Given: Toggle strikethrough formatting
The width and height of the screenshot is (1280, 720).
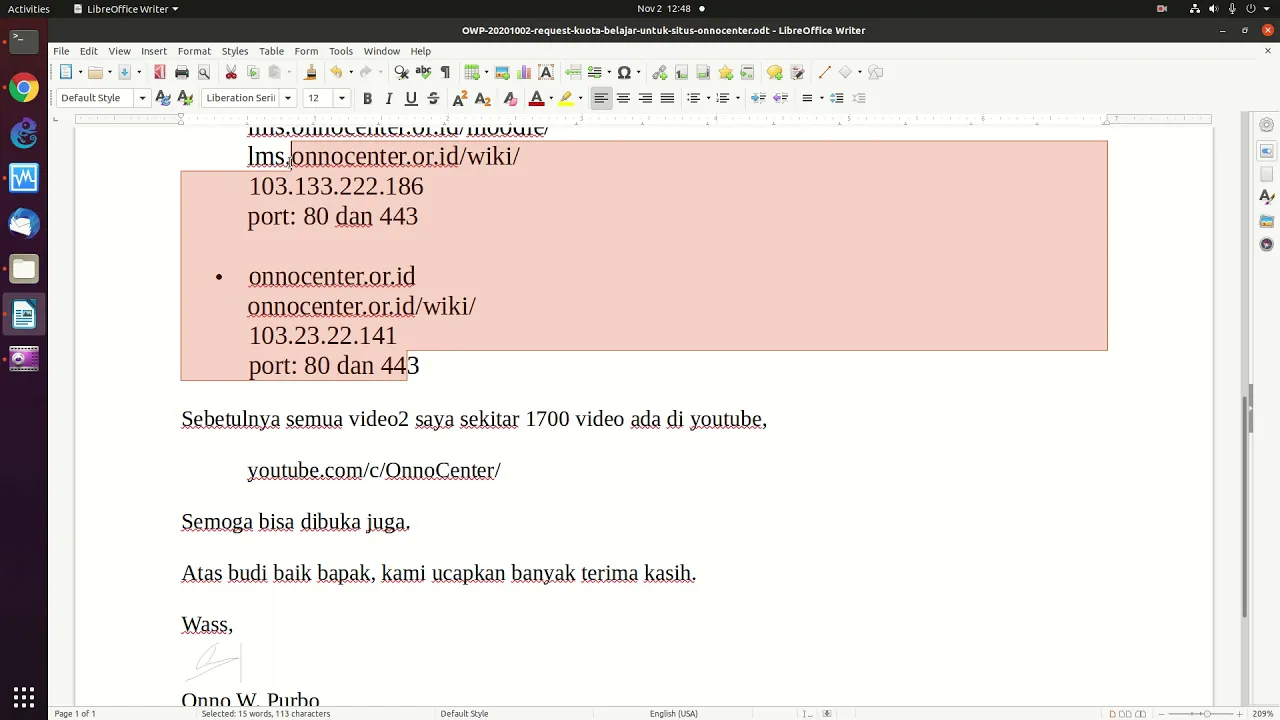Looking at the screenshot, I should (x=433, y=98).
